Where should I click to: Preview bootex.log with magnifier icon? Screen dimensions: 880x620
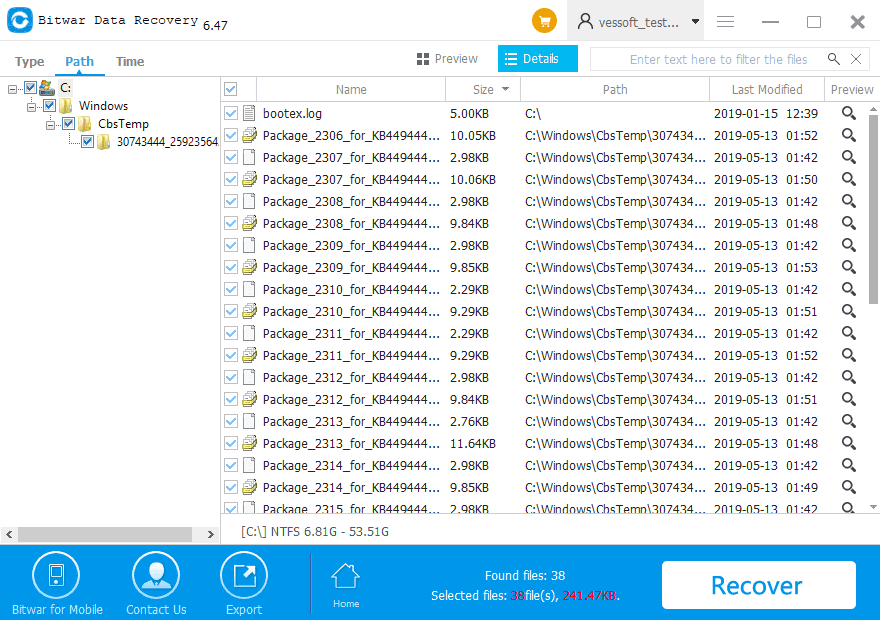tap(849, 113)
